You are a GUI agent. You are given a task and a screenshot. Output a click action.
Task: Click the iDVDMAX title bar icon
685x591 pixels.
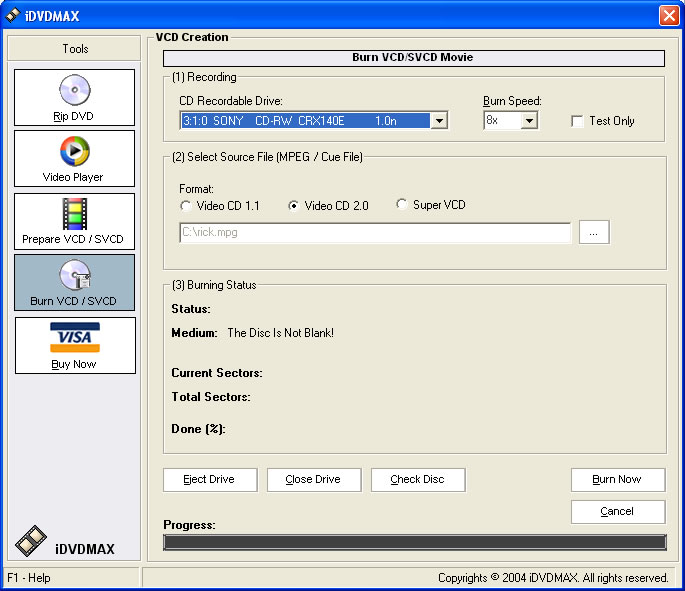coord(12,15)
